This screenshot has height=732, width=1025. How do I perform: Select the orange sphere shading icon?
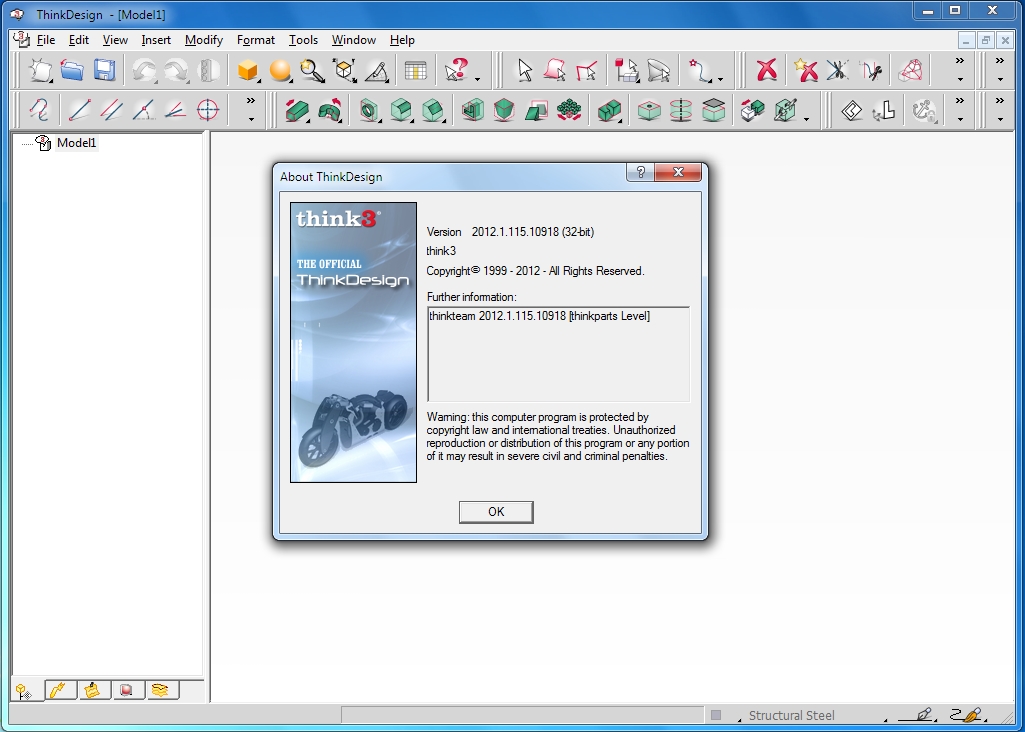(x=280, y=70)
